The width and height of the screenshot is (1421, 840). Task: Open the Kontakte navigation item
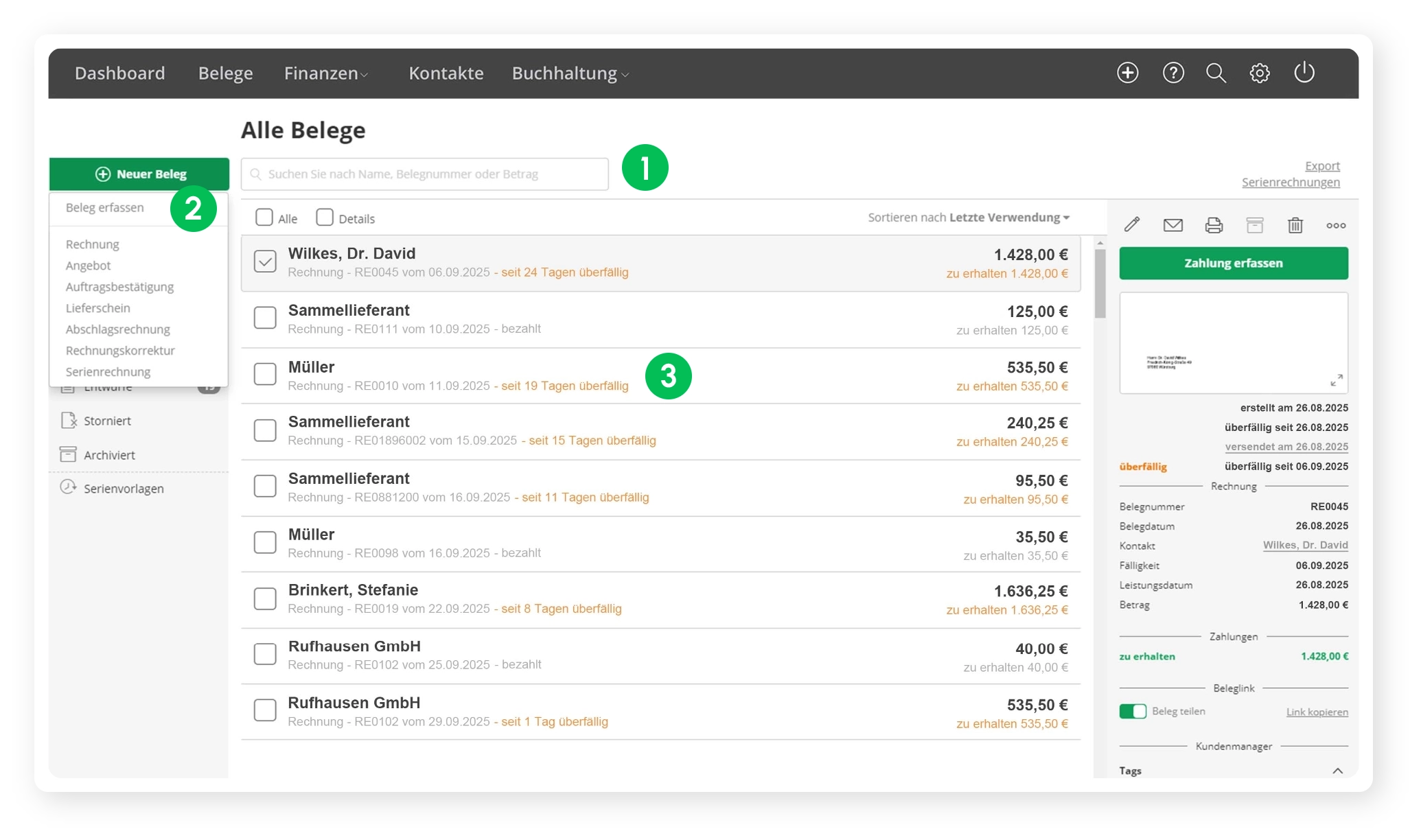point(446,73)
